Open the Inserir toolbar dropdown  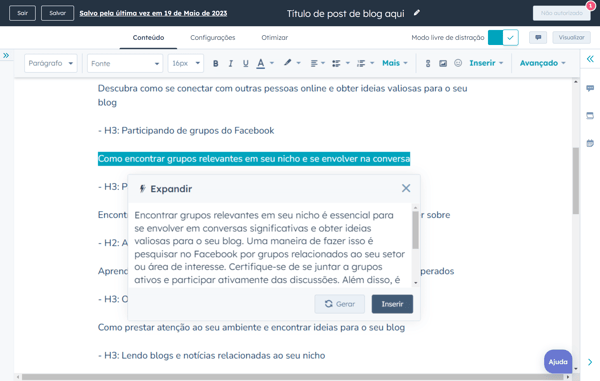coord(486,63)
